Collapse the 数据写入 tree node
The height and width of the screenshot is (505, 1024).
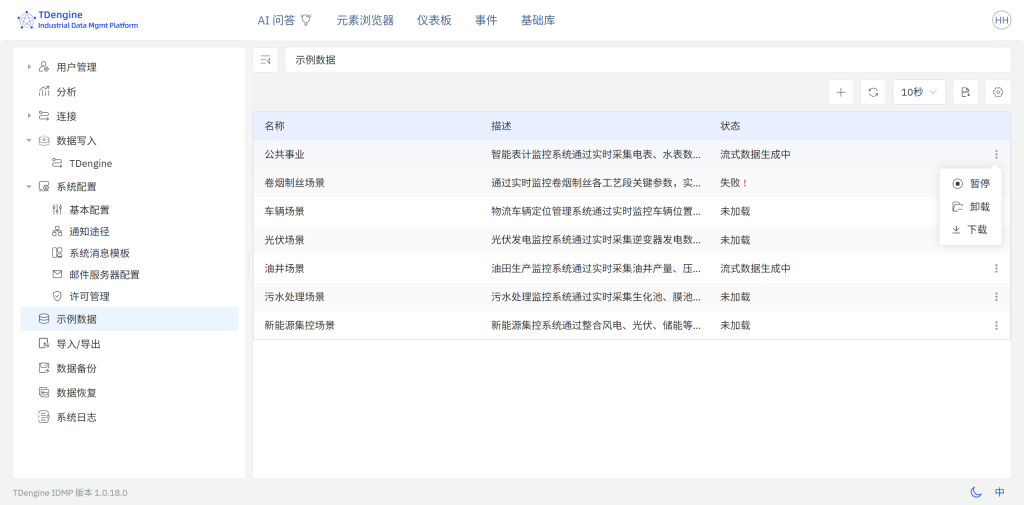[x=29, y=140]
